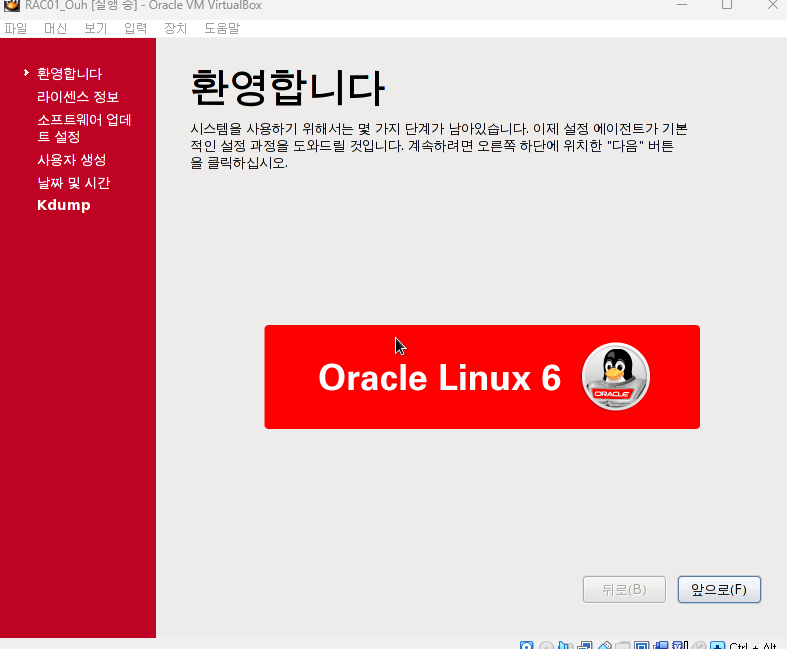This screenshot has height=649, width=787.
Task: Click the Oracle penguin logo
Action: point(616,376)
